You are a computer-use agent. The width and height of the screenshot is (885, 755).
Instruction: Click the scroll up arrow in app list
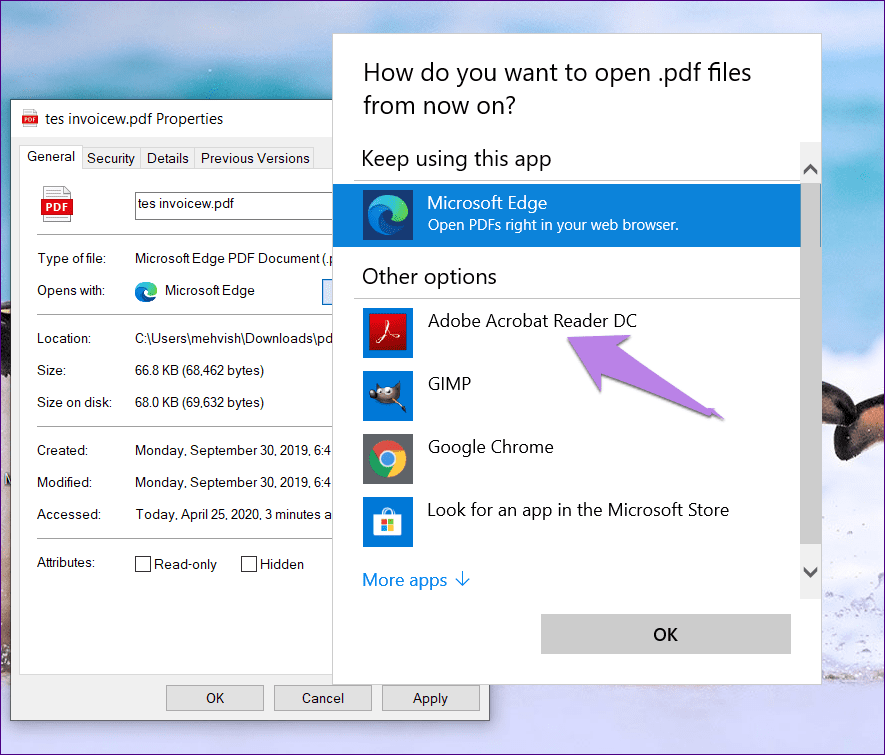810,169
